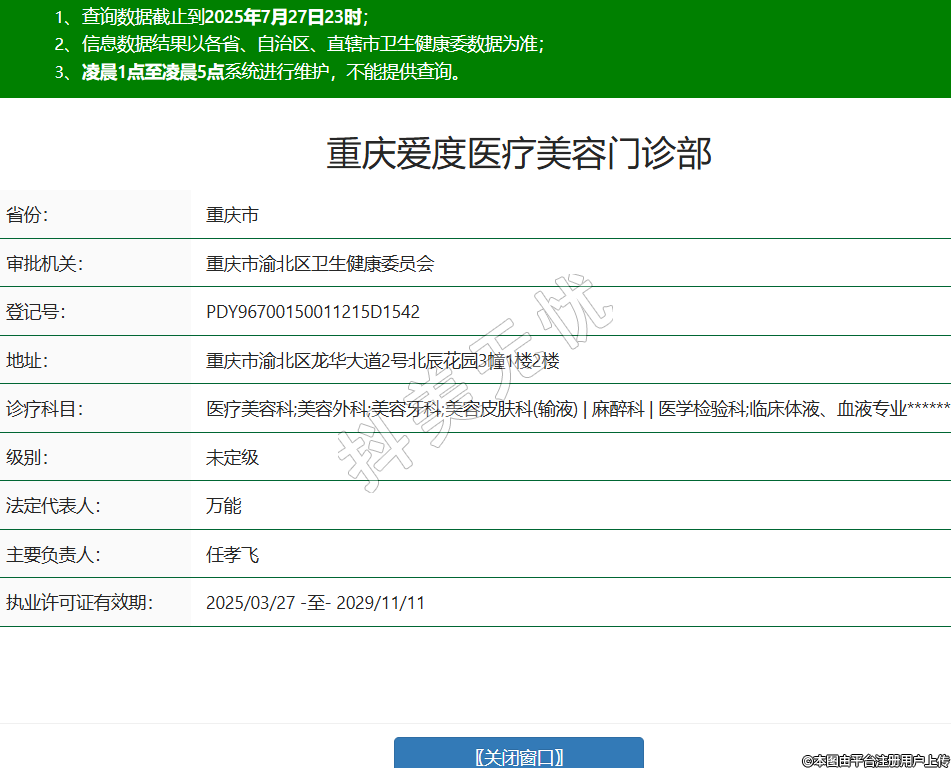The width and height of the screenshot is (951, 768).
Task: Click the 级别 row label
Action: pyautogui.click(x=27, y=458)
